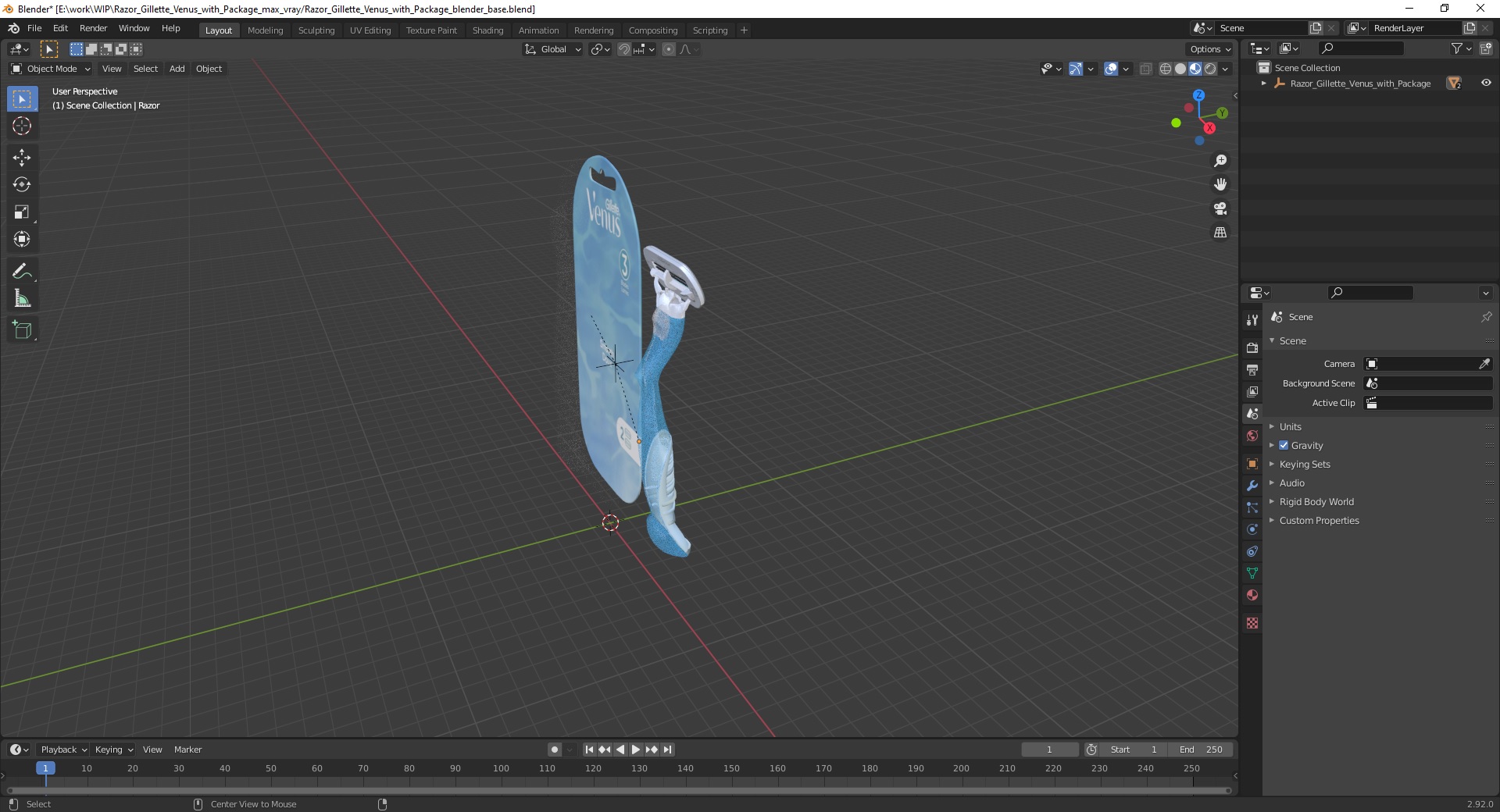Activate the Rotate tool
The image size is (1500, 812).
pos(22,184)
